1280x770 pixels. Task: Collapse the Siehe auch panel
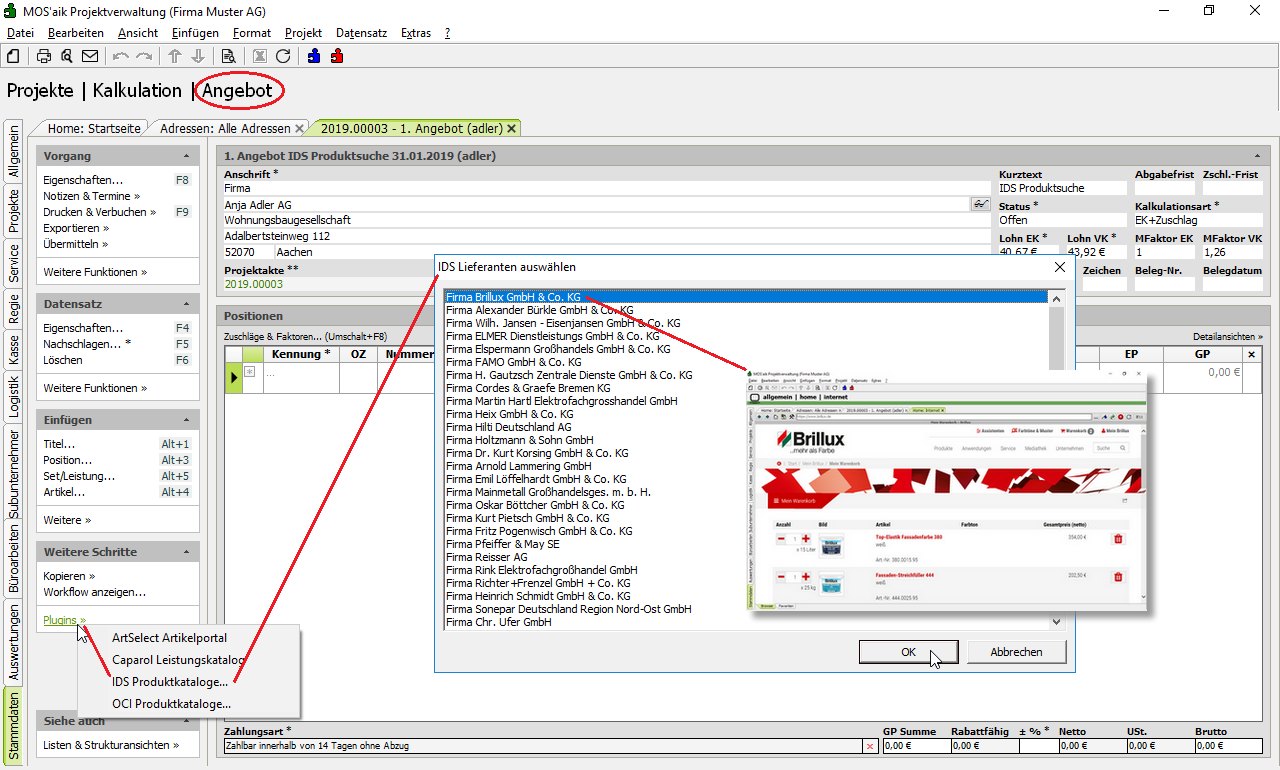(x=186, y=721)
